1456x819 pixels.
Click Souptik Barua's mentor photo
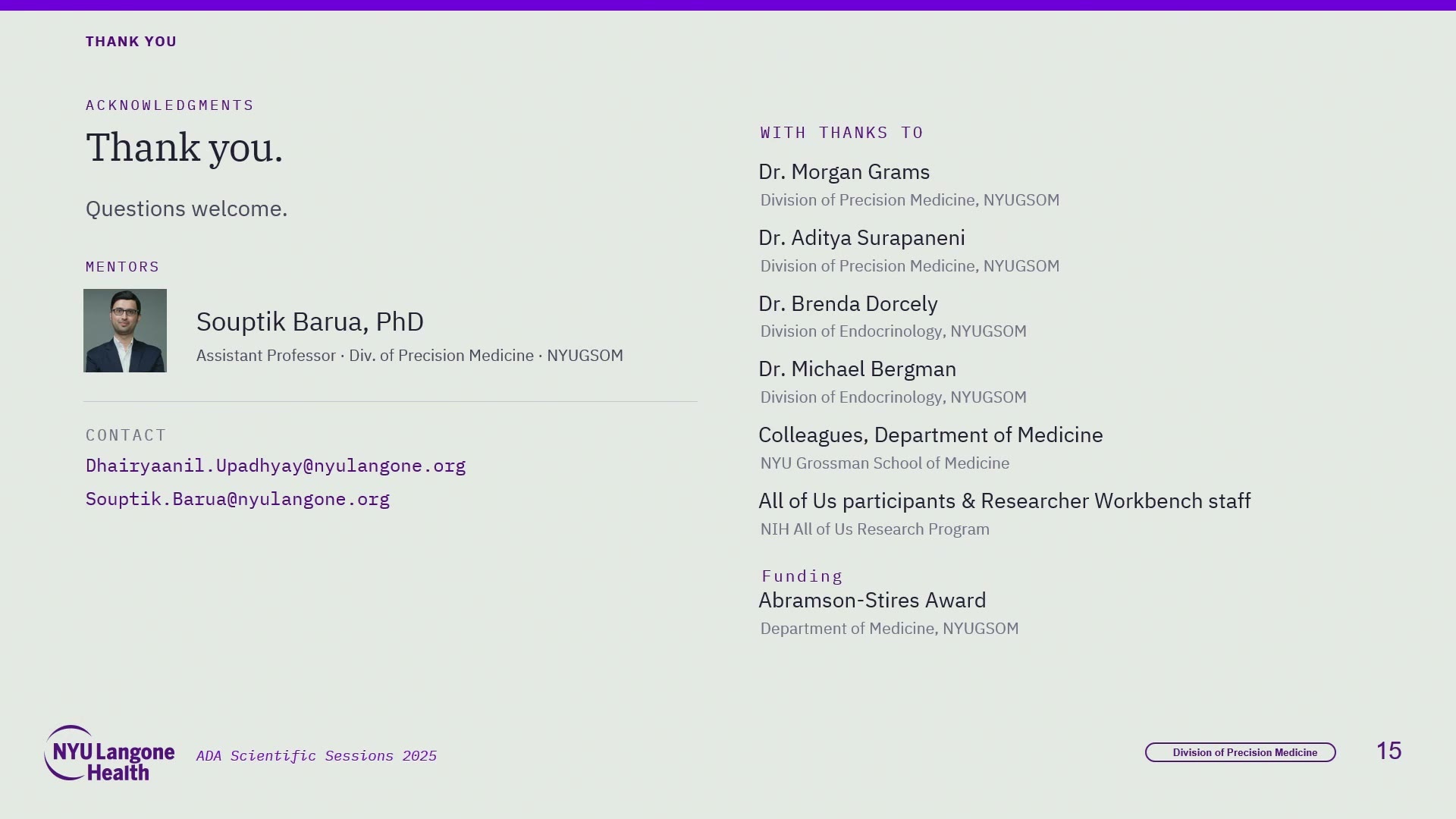(125, 331)
